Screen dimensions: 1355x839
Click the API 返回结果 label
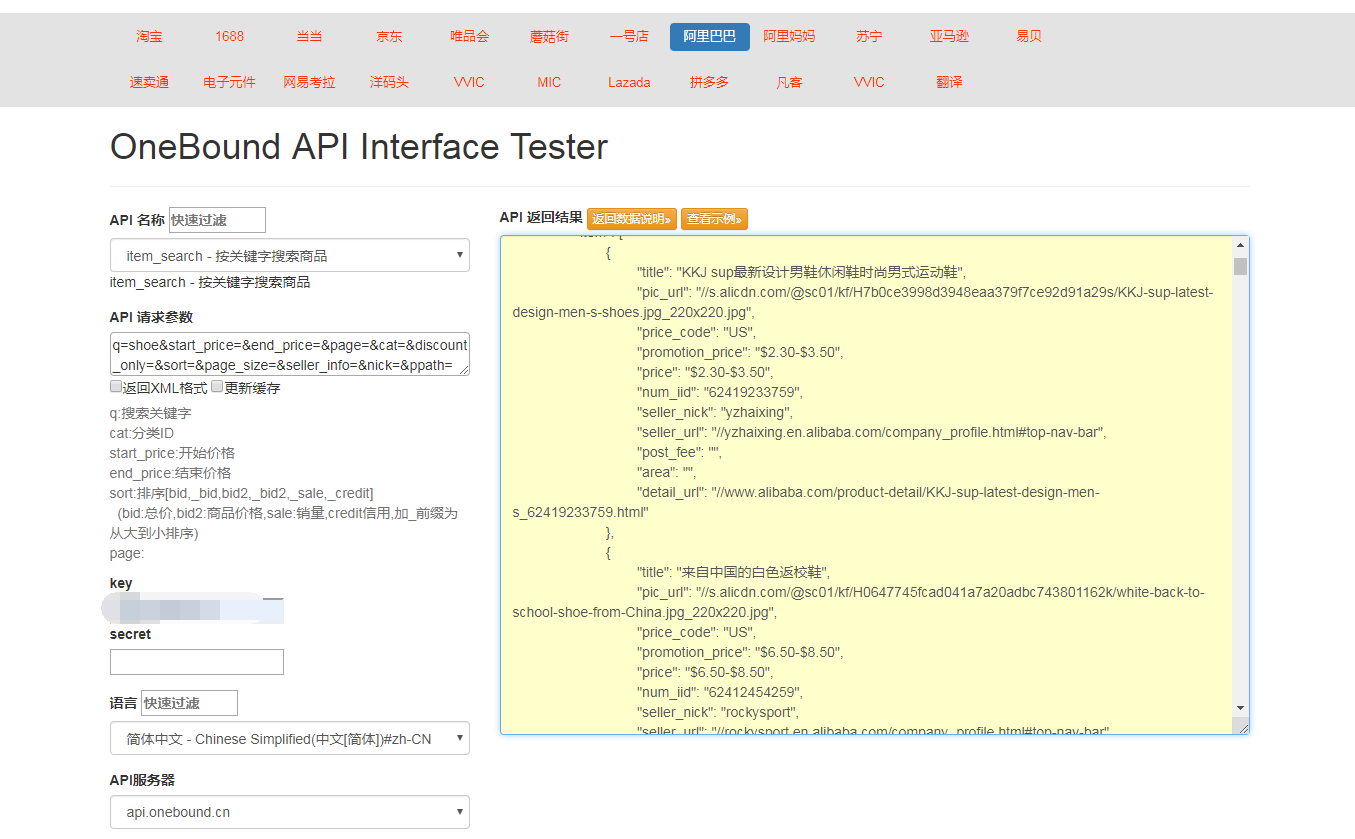click(541, 217)
